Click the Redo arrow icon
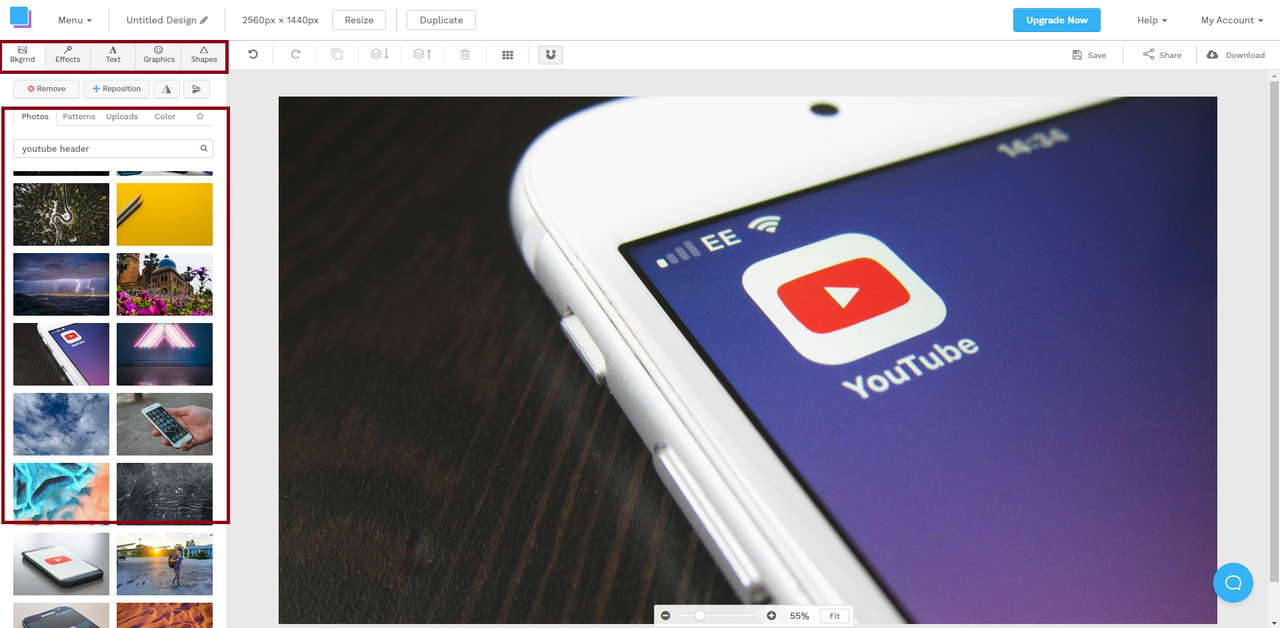 [x=295, y=54]
